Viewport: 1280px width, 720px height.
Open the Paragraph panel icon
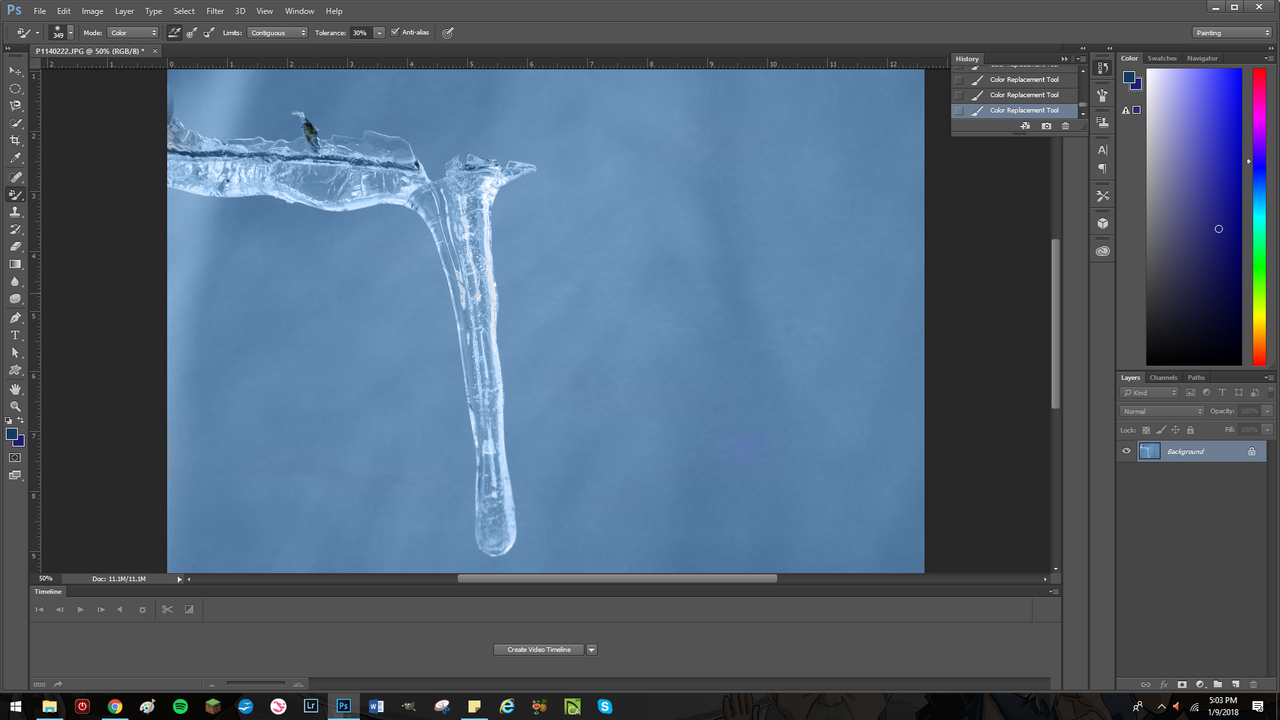1102,169
